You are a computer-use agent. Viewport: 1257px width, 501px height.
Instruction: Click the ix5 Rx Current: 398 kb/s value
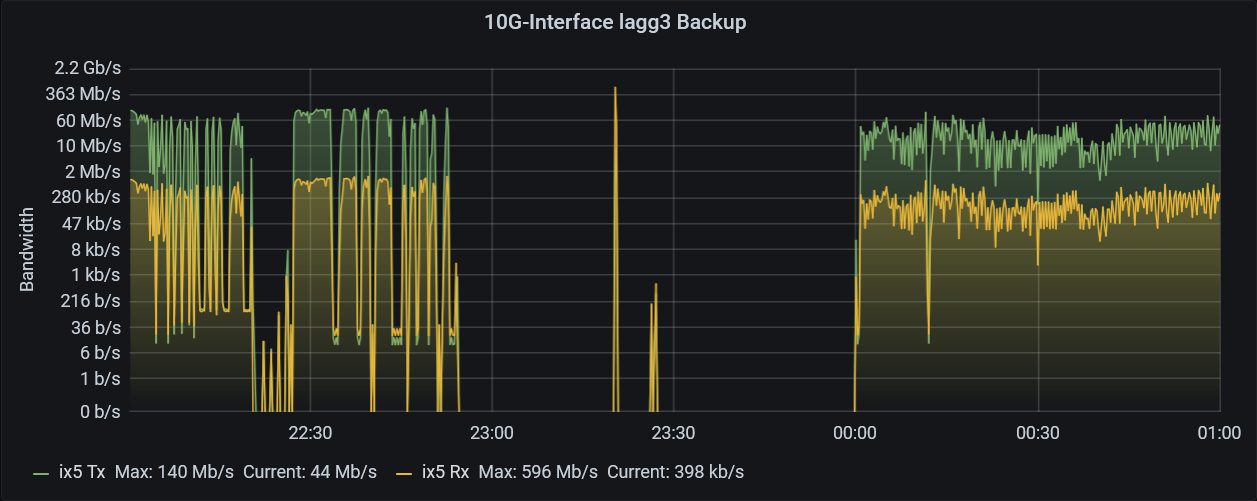click(x=675, y=471)
